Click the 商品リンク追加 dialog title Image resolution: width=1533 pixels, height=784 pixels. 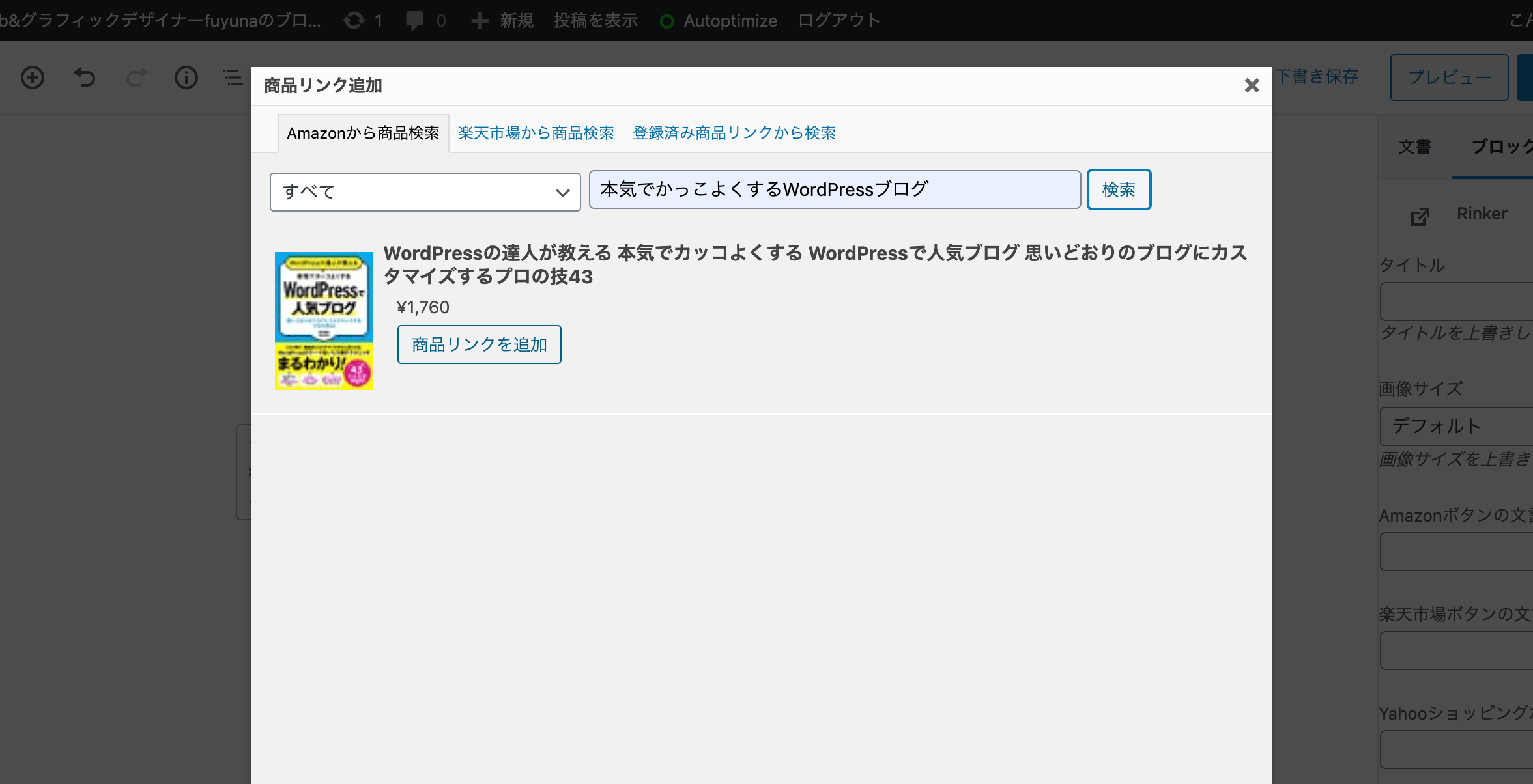pyautogui.click(x=323, y=86)
